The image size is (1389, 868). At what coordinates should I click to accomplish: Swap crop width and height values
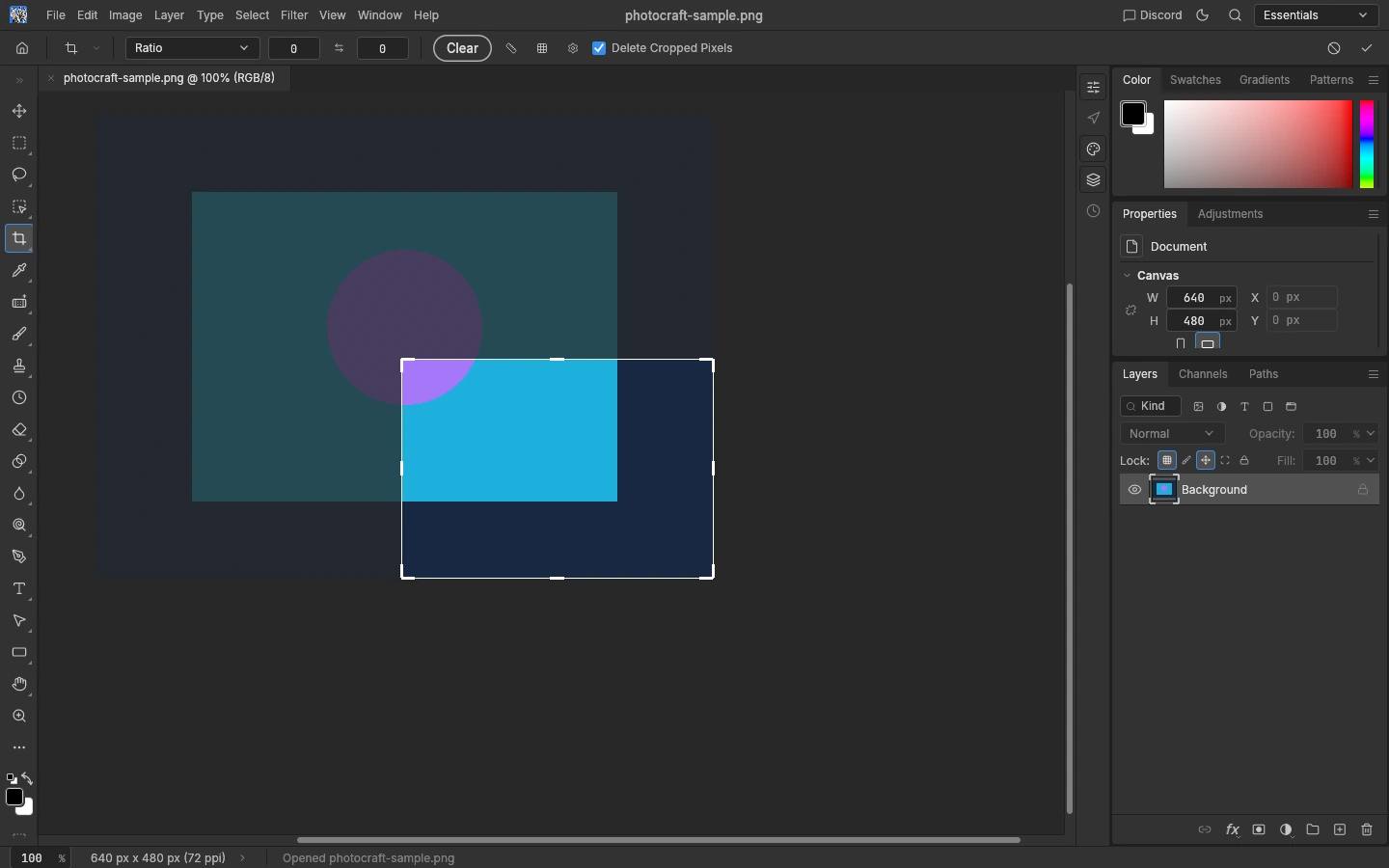click(x=339, y=48)
